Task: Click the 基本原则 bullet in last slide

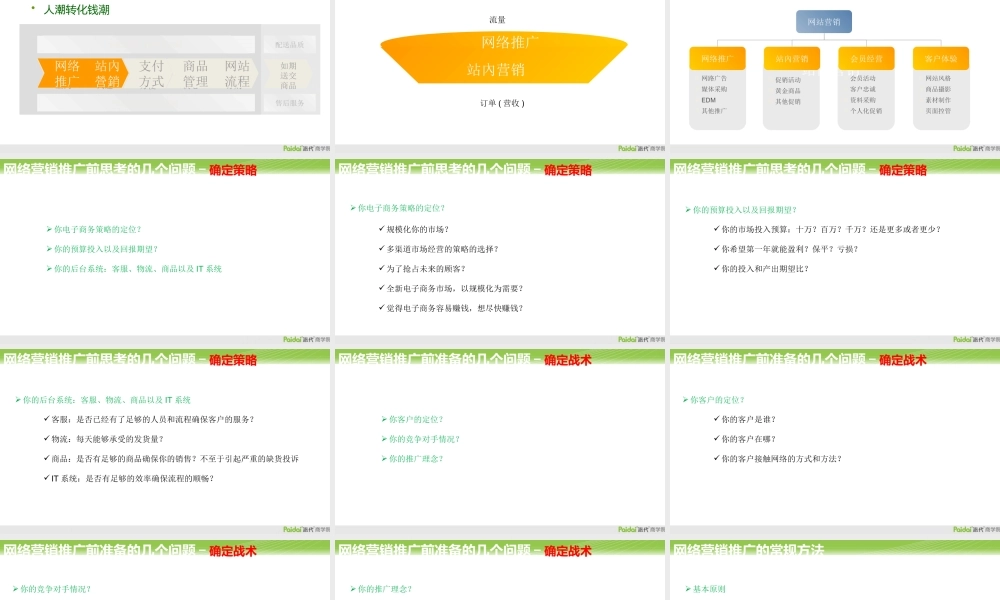Action: point(709,589)
